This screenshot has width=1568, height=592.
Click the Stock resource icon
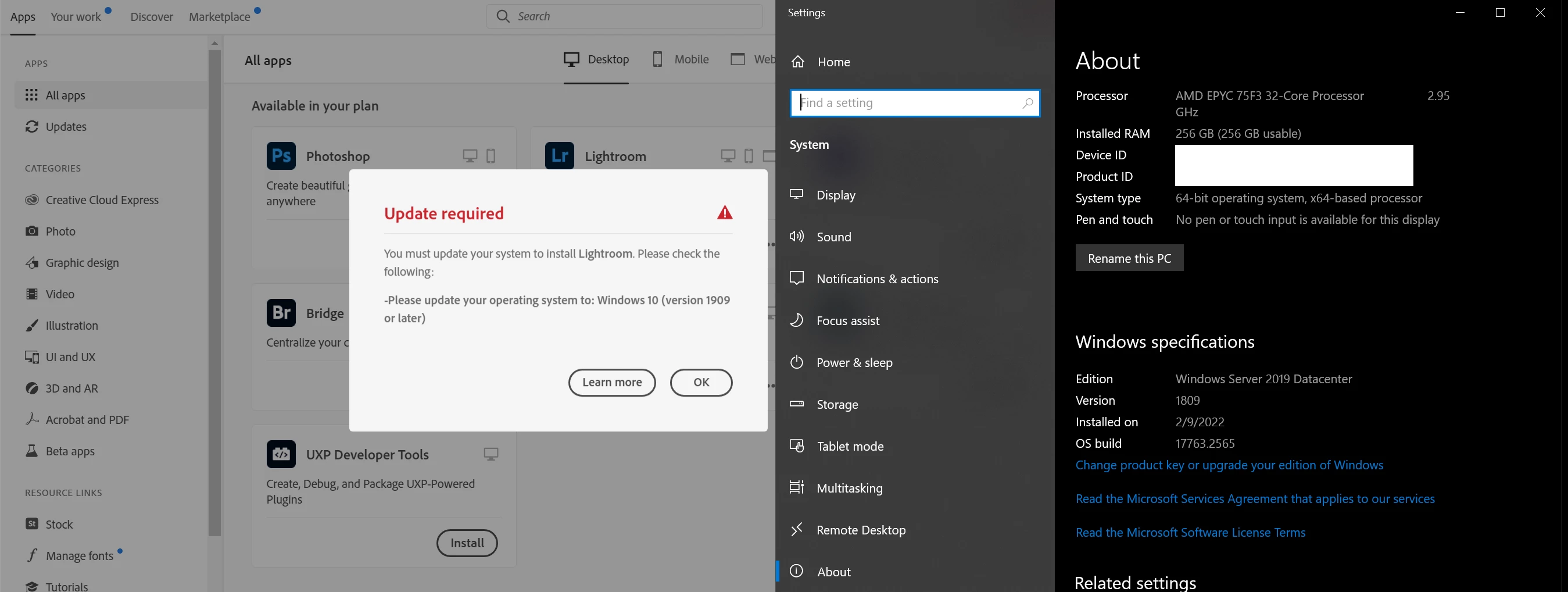coord(31,524)
